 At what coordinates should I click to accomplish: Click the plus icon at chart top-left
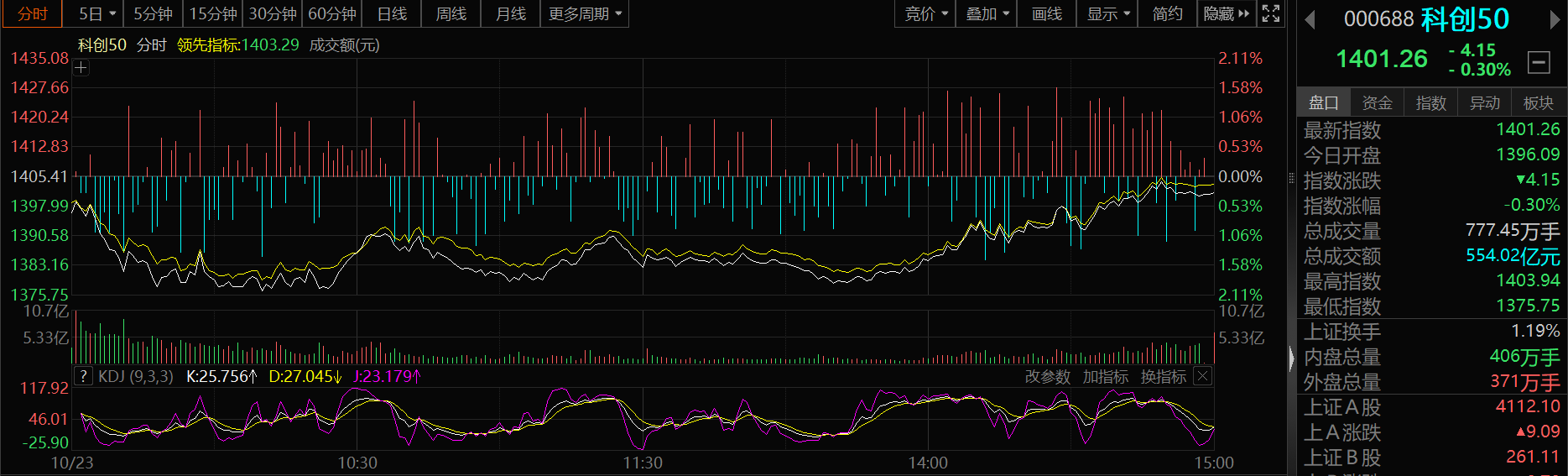(x=81, y=68)
